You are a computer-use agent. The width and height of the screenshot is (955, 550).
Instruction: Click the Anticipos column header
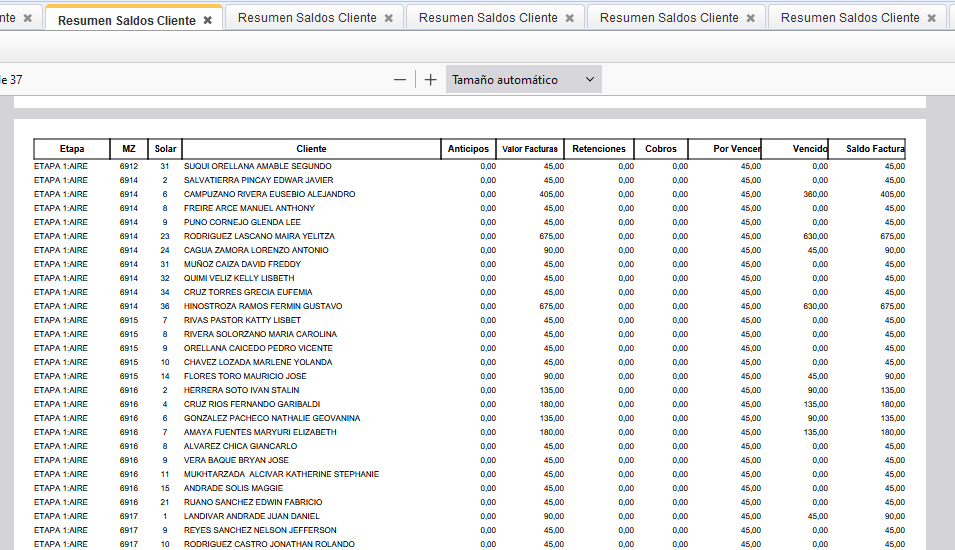pos(468,149)
